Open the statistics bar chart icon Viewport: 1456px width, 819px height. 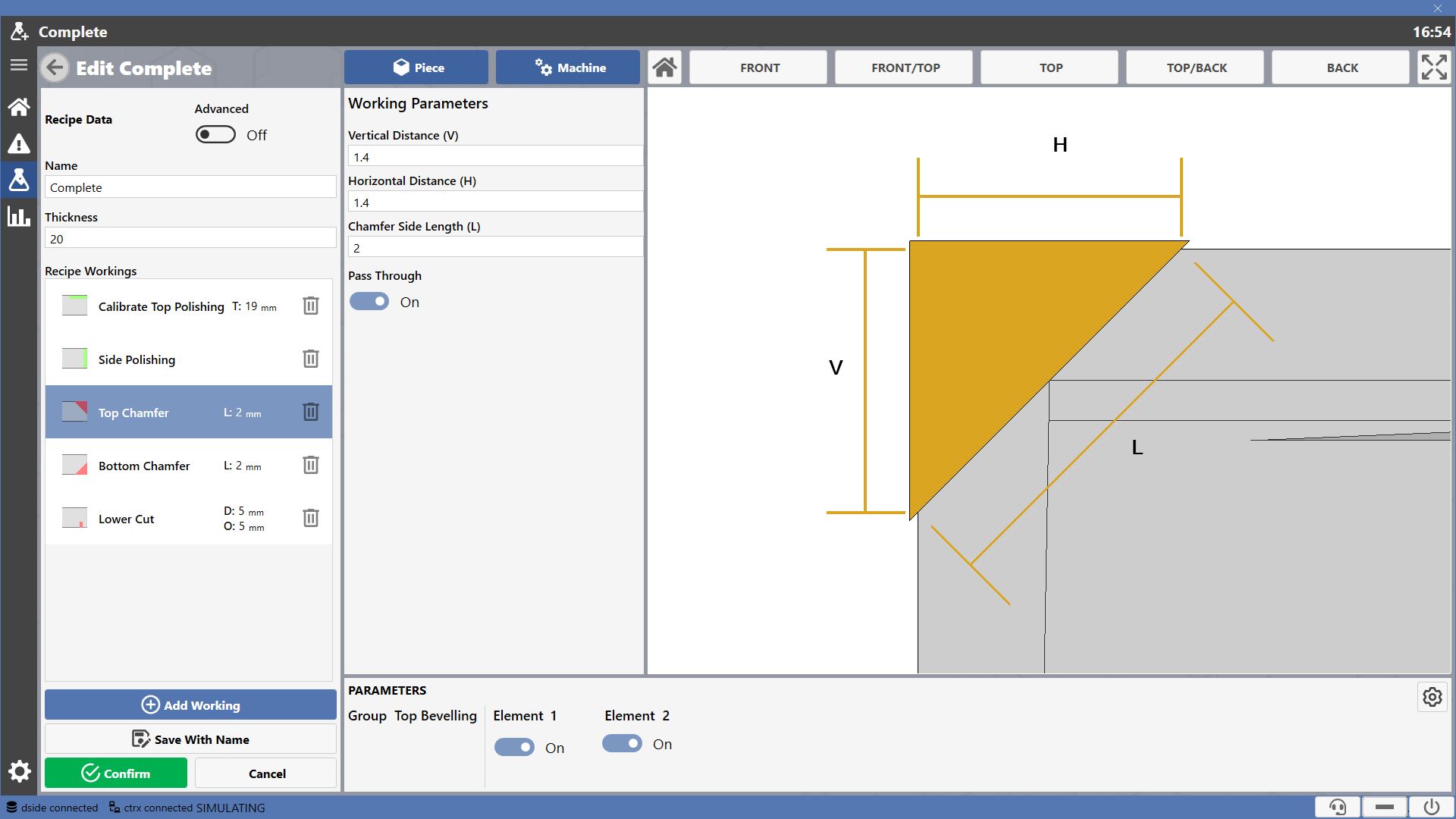click(x=19, y=216)
